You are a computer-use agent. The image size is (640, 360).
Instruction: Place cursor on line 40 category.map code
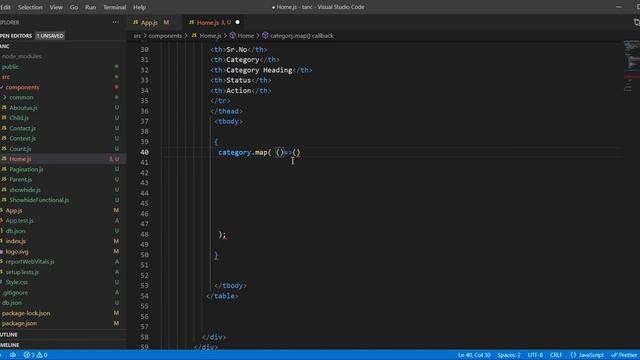pos(259,152)
